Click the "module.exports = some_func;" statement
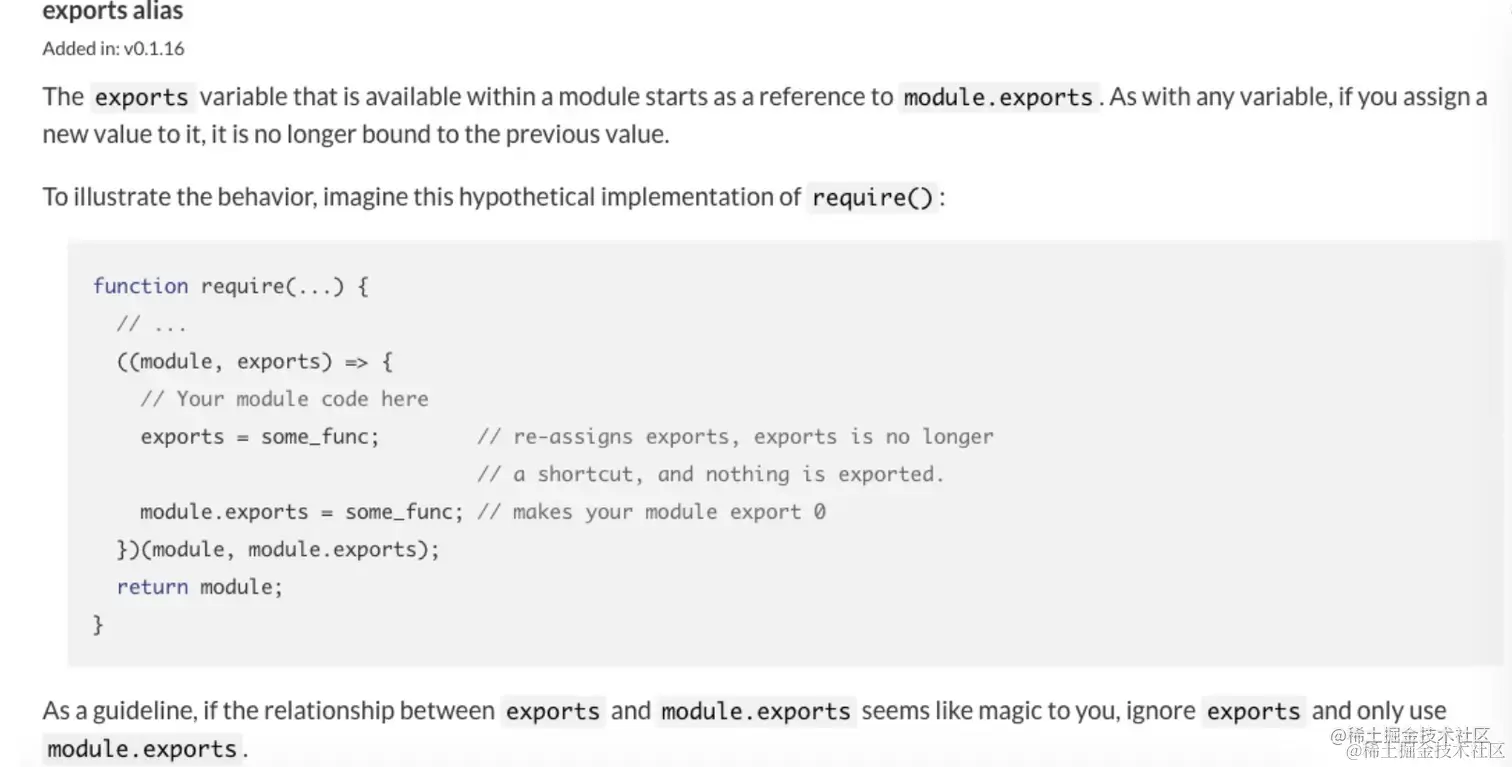The image size is (1512, 767). tap(302, 512)
